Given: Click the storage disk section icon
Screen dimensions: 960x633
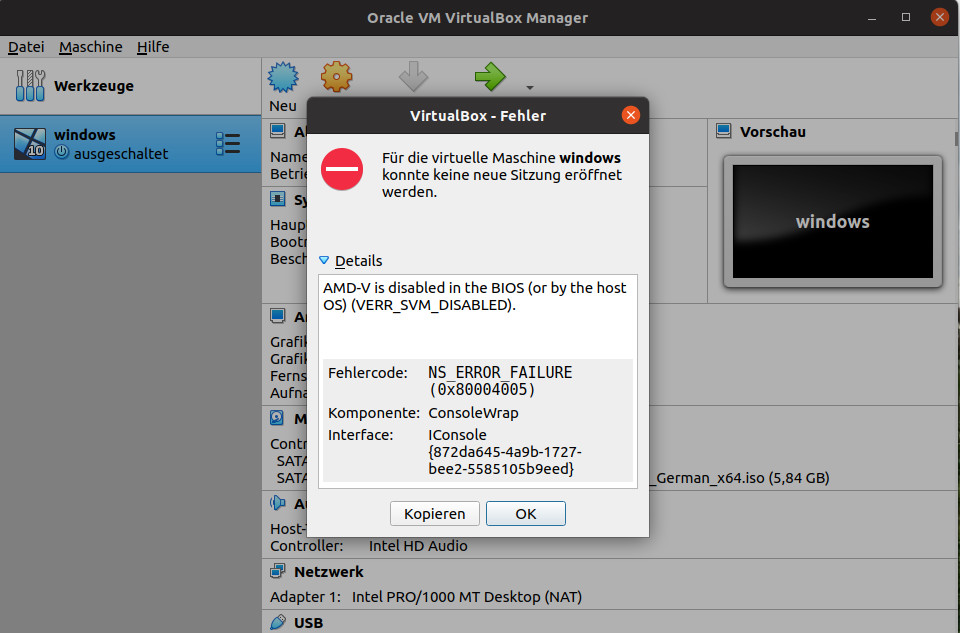Looking at the screenshot, I should pyautogui.click(x=277, y=418).
